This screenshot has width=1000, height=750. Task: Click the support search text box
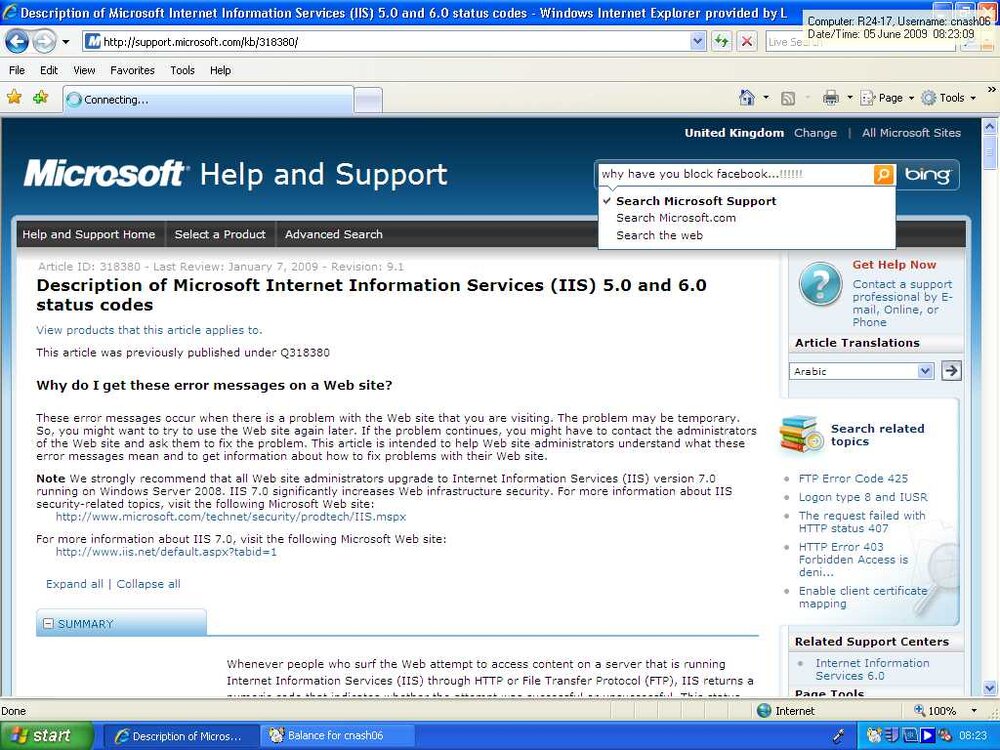(735, 174)
